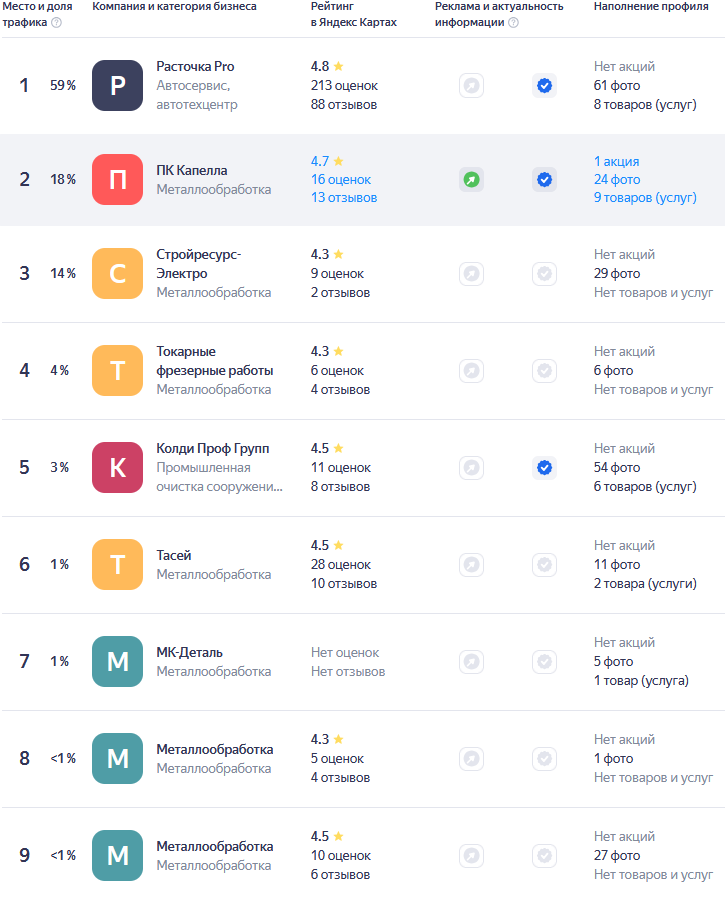Click the 88 отзывов text
Image resolution: width=725 pixels, height=900 pixels.
point(344,104)
